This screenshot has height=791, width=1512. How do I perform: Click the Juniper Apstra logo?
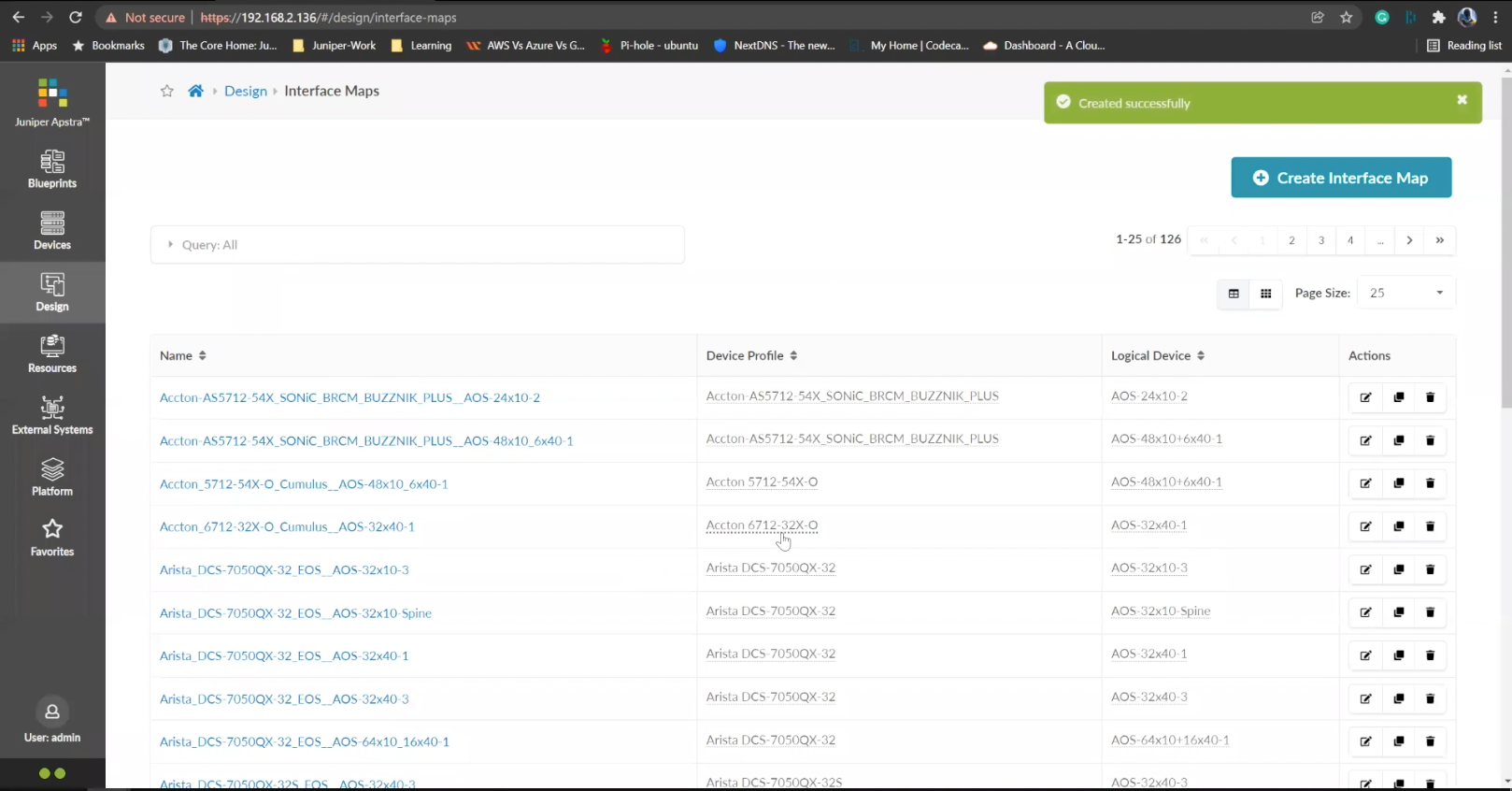[52, 102]
